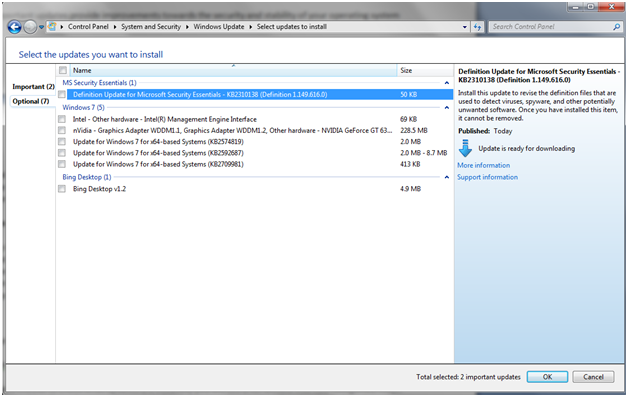The height and width of the screenshot is (397, 628).
Task: Expand breadcrumb arrow after Control Panel
Action: click(115, 27)
